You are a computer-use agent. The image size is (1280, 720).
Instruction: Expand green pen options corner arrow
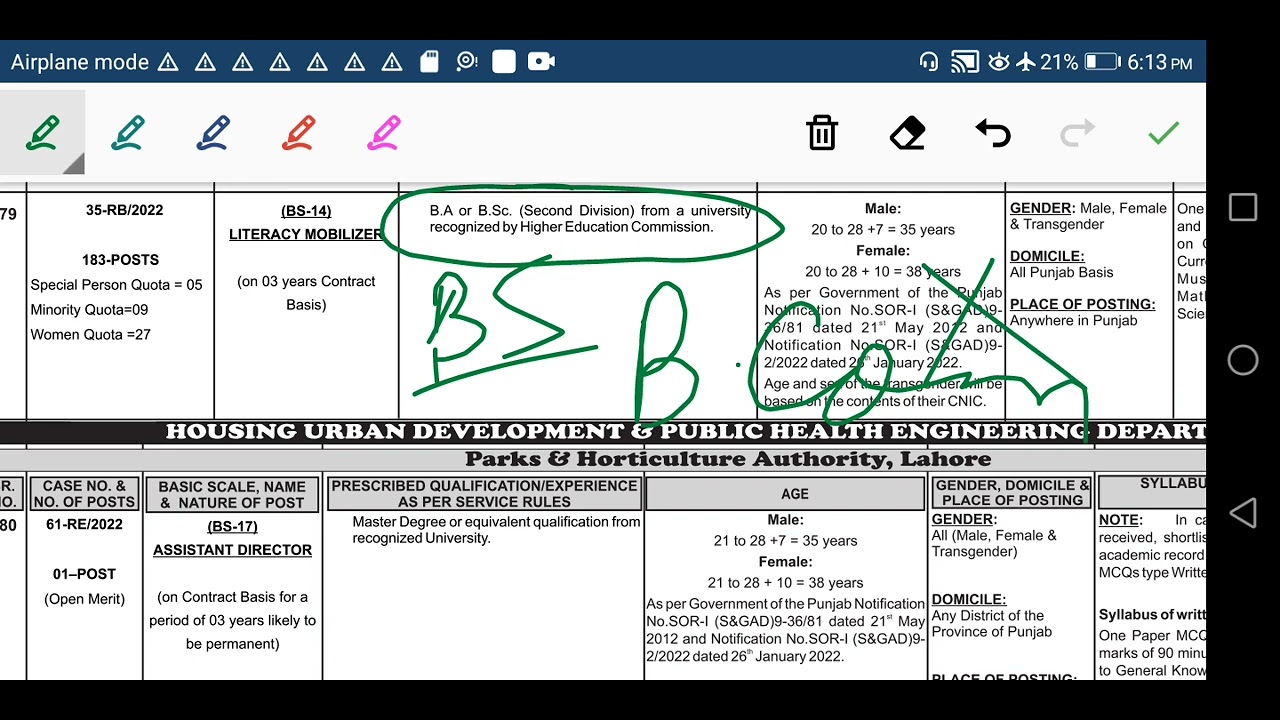[75, 165]
